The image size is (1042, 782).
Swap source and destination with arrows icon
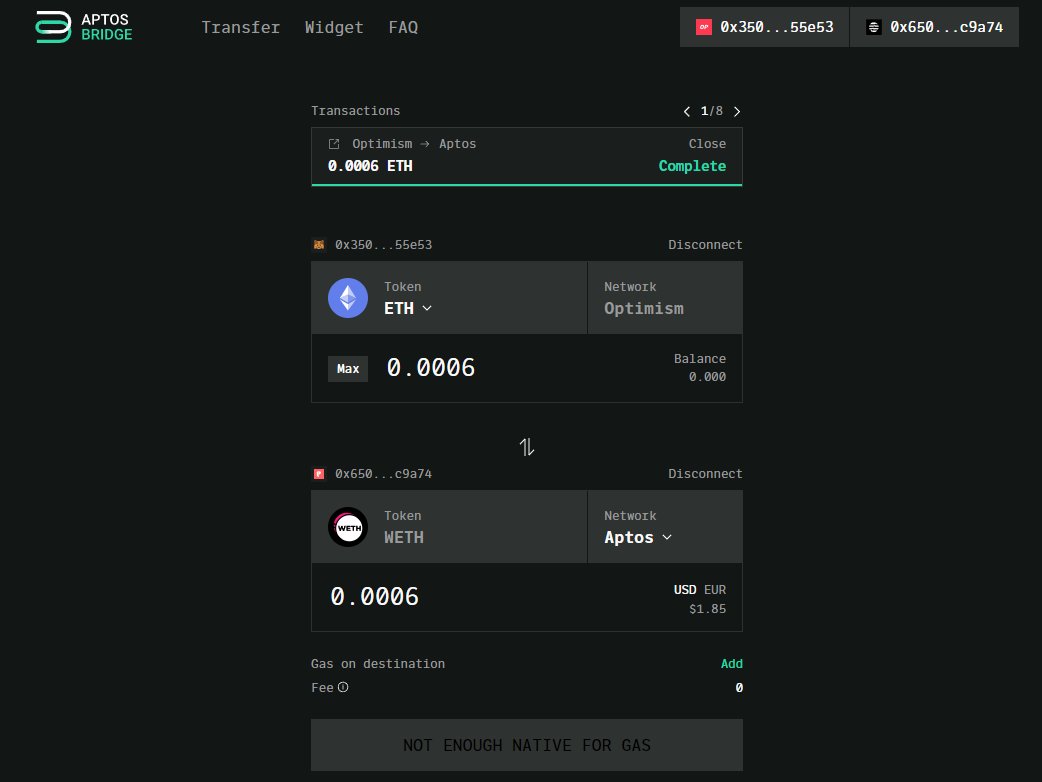[x=527, y=447]
